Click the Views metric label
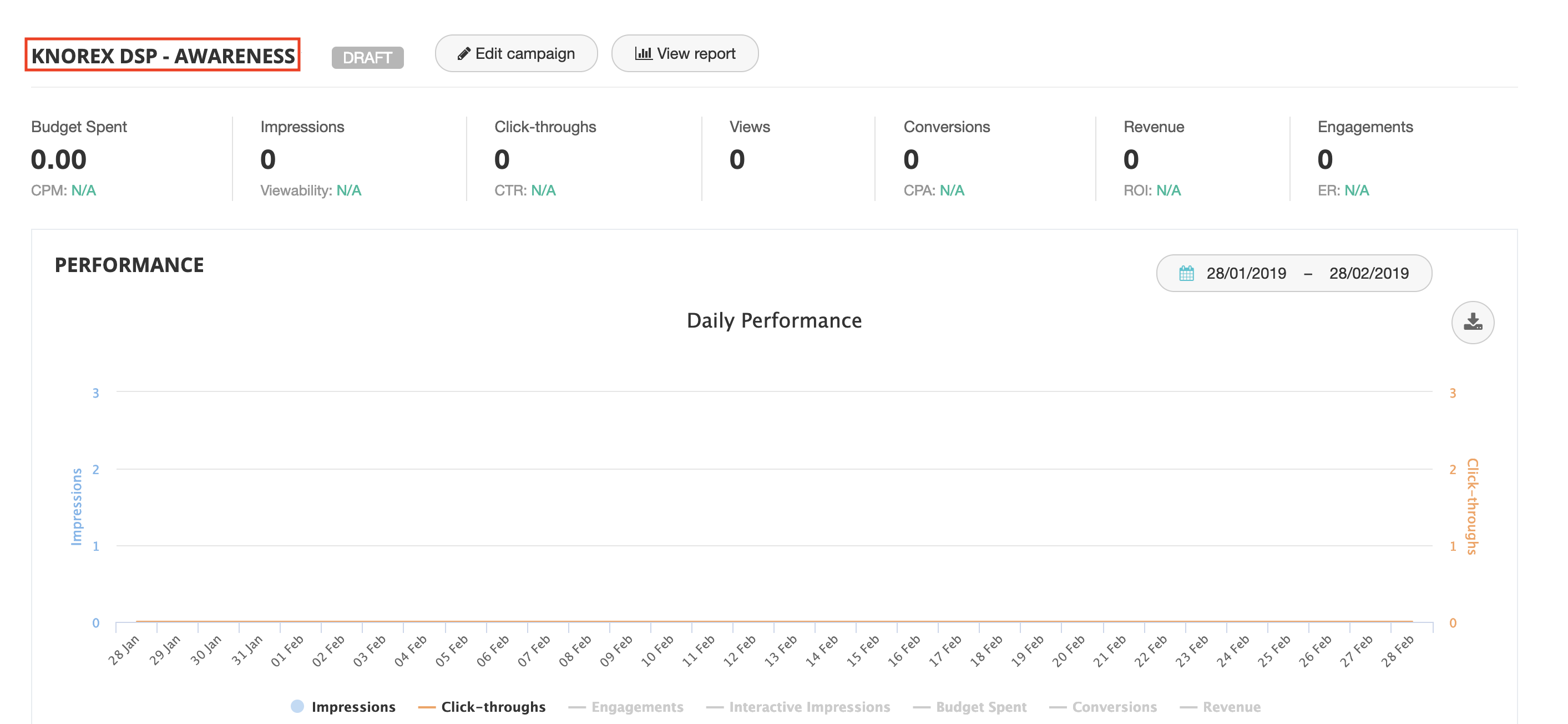The image size is (1568, 724). [749, 127]
